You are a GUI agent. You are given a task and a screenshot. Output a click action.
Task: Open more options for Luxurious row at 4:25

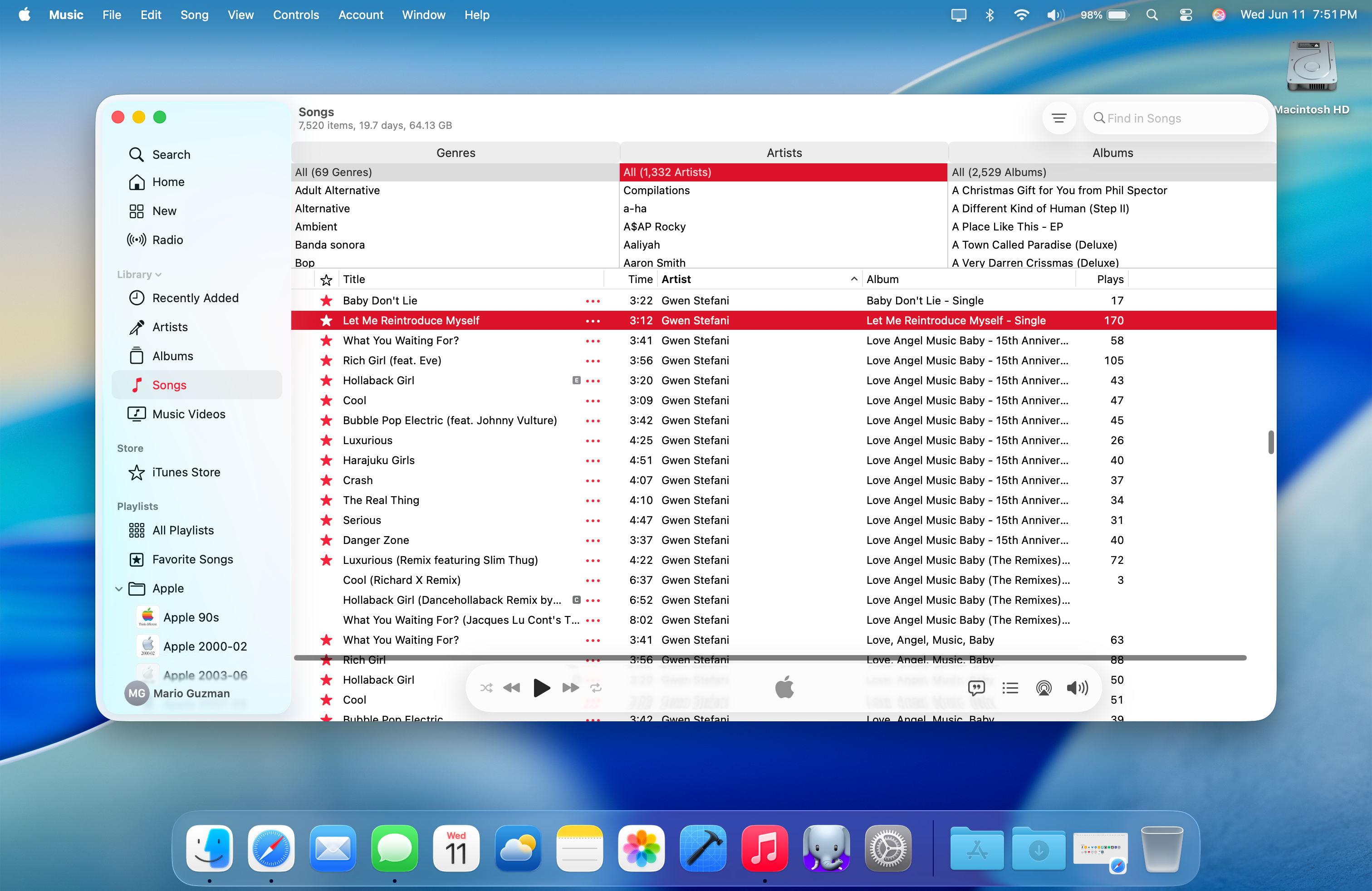pos(593,441)
